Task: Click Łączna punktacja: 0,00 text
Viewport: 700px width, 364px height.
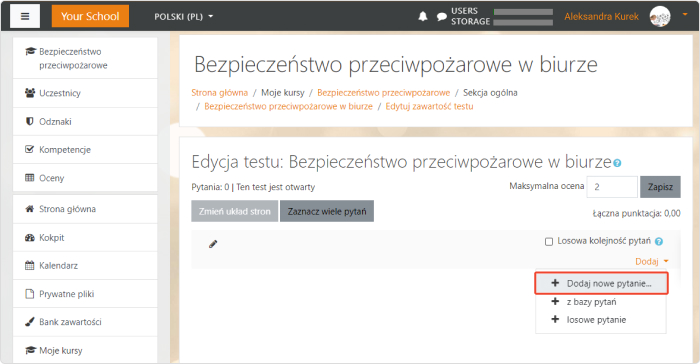Action: point(637,213)
